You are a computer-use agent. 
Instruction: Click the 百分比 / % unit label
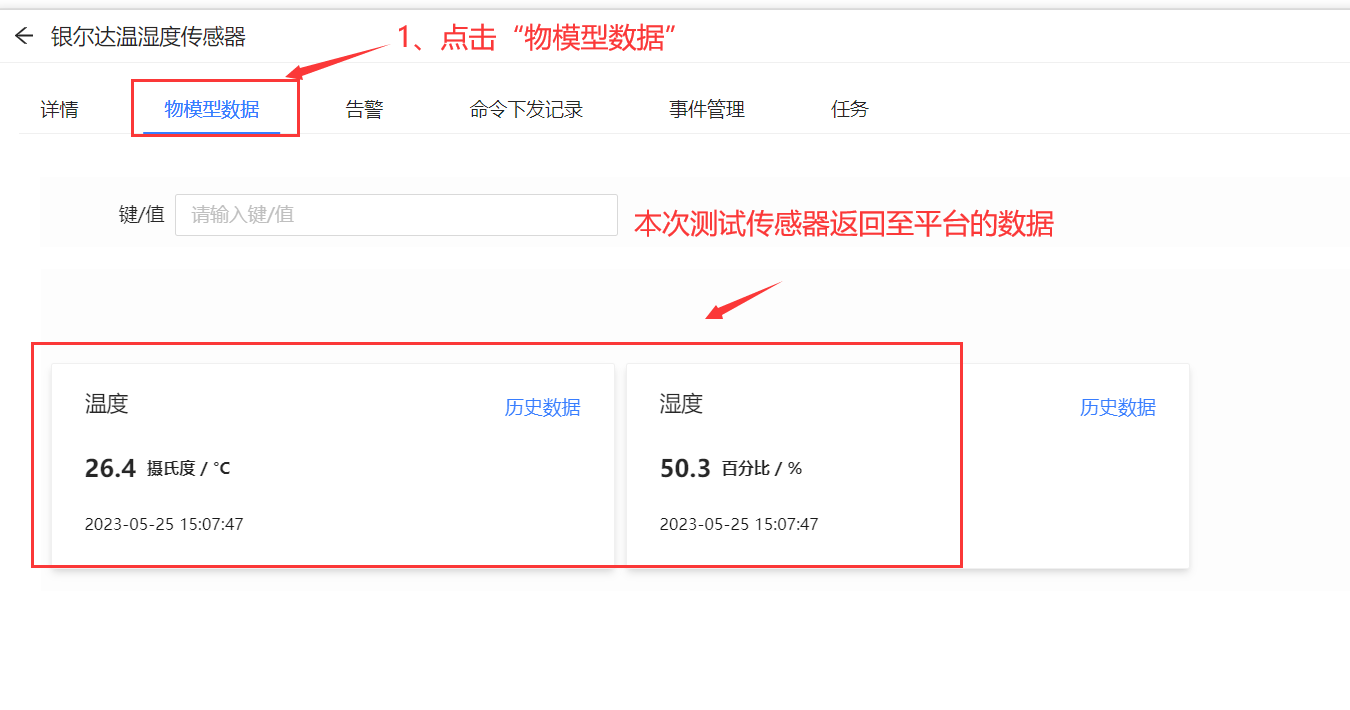click(x=762, y=468)
